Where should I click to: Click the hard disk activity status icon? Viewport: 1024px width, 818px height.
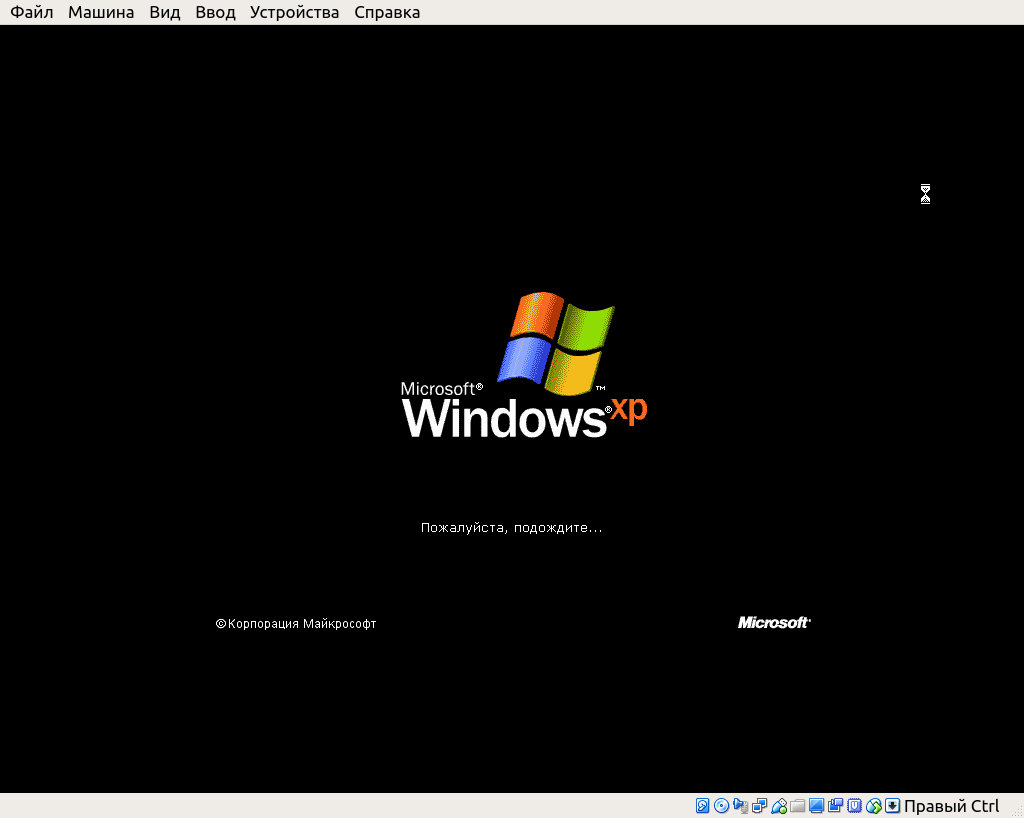703,806
